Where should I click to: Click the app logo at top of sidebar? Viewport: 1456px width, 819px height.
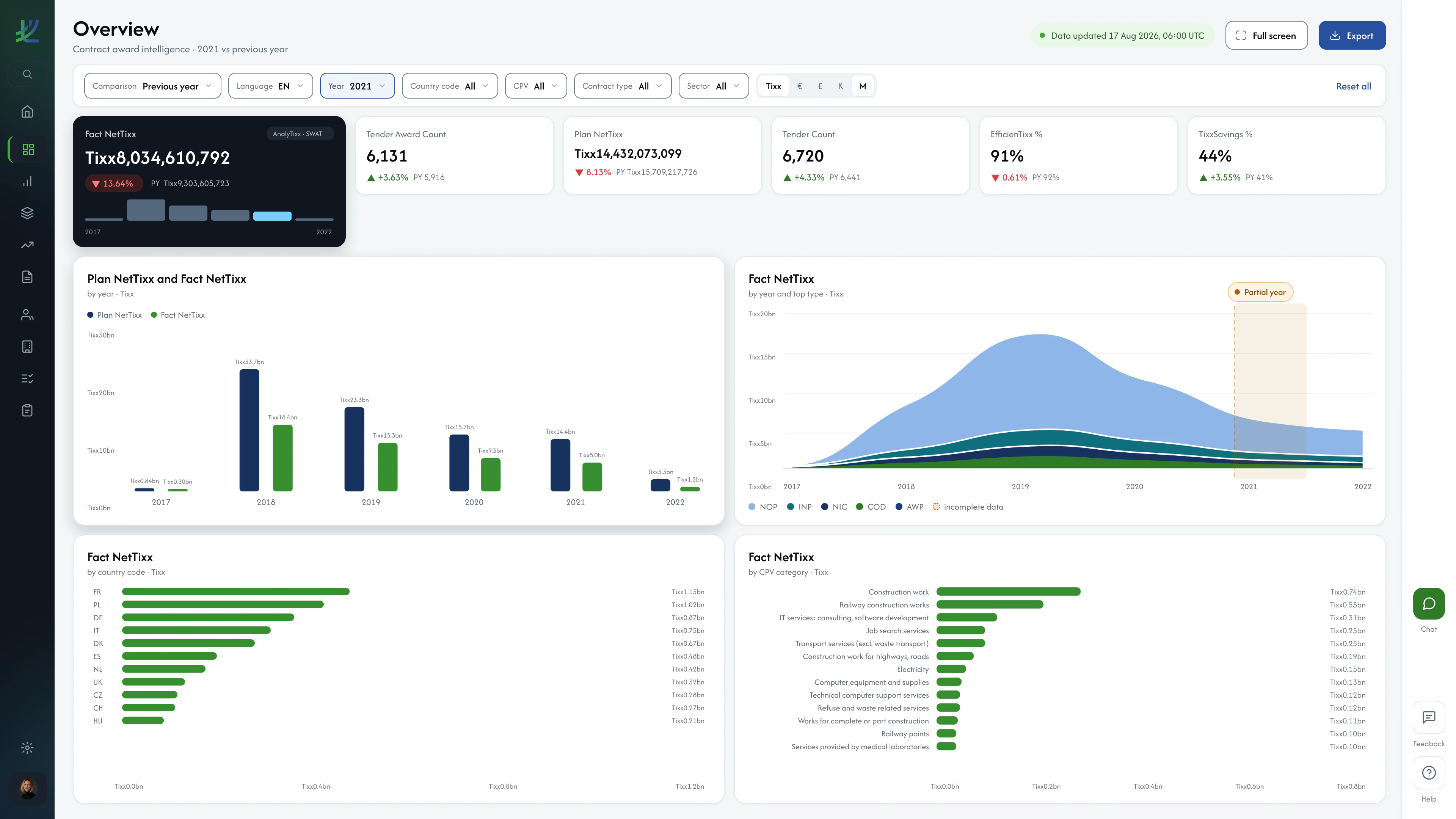(27, 31)
